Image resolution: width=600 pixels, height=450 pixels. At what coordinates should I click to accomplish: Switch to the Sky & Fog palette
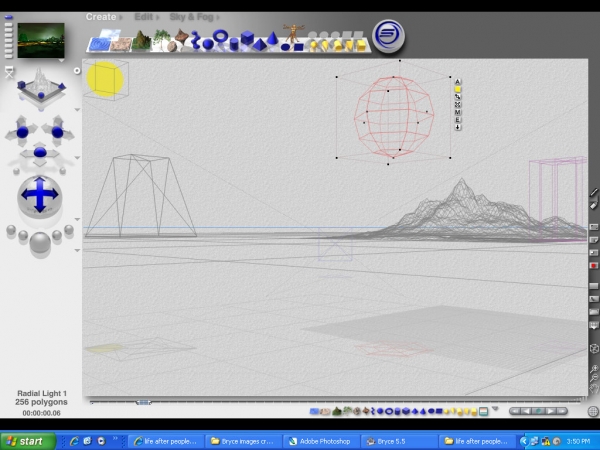click(194, 17)
